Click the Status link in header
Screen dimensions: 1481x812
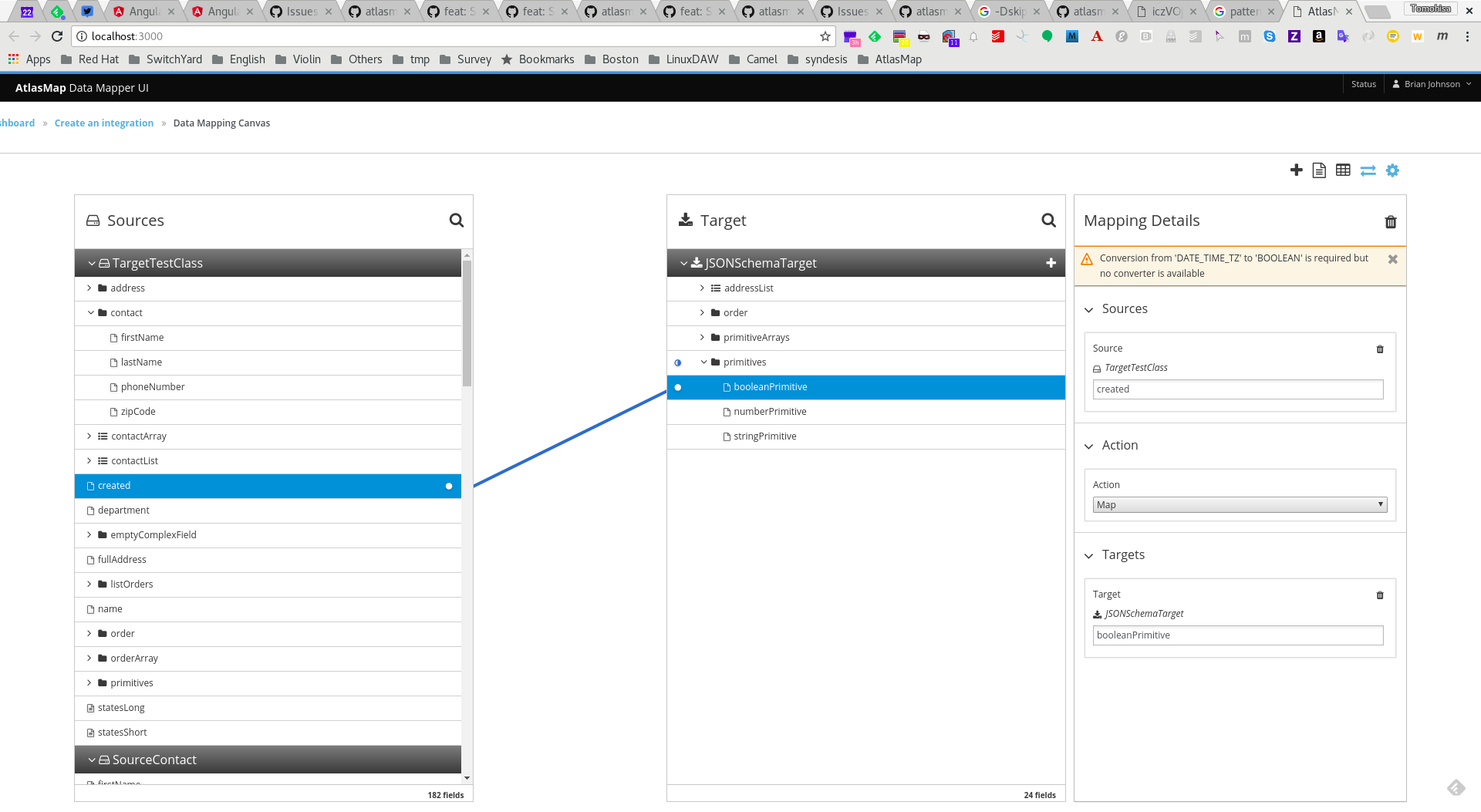(1363, 84)
